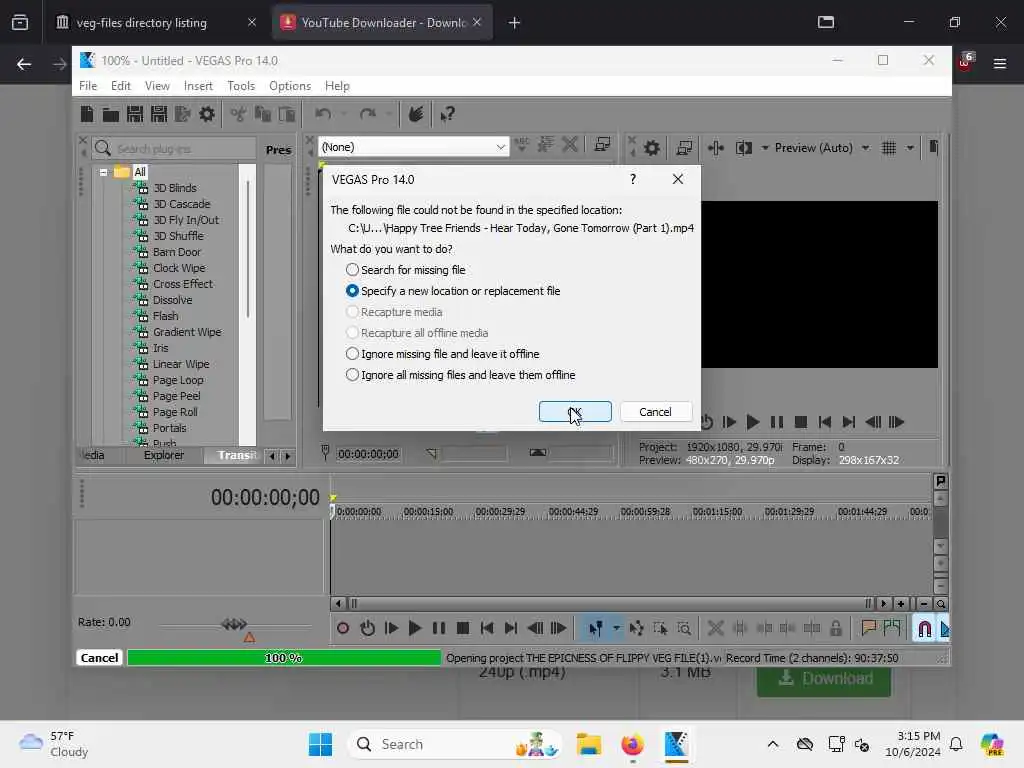Open the edit tool dropdown arrow
Screen dimensions: 1024x768
point(616,628)
